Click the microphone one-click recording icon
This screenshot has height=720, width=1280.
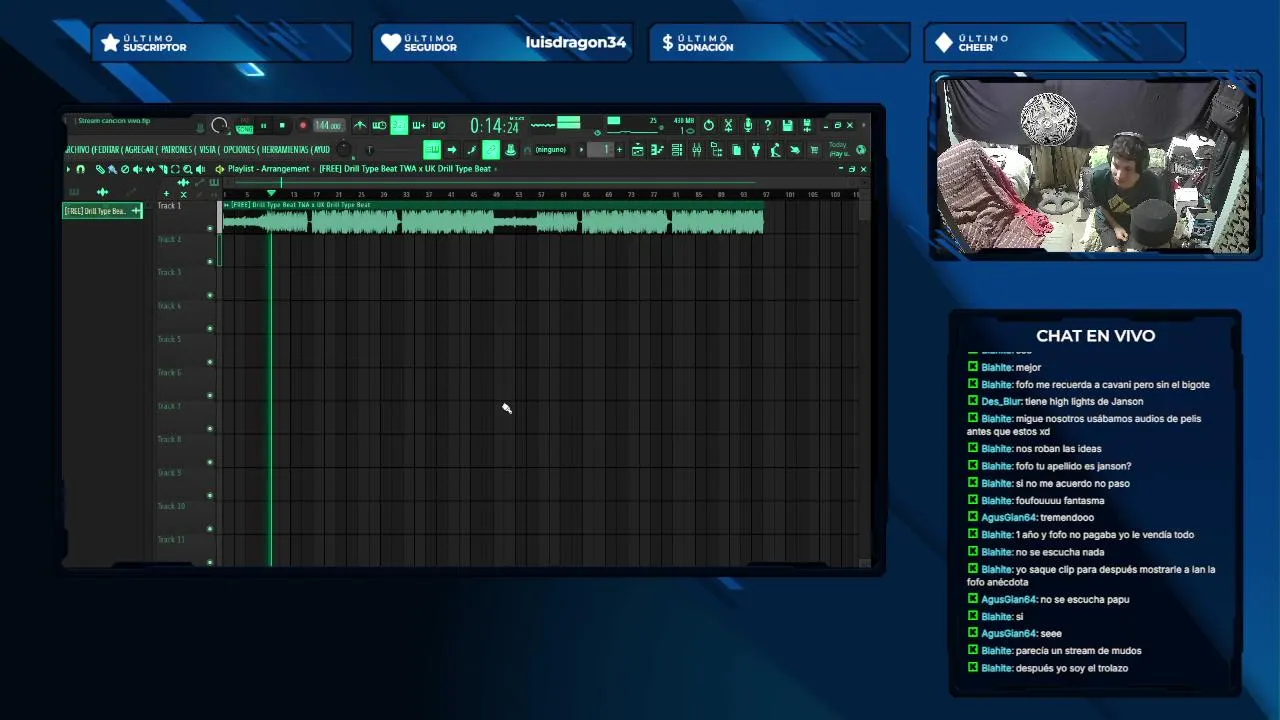tap(748, 125)
